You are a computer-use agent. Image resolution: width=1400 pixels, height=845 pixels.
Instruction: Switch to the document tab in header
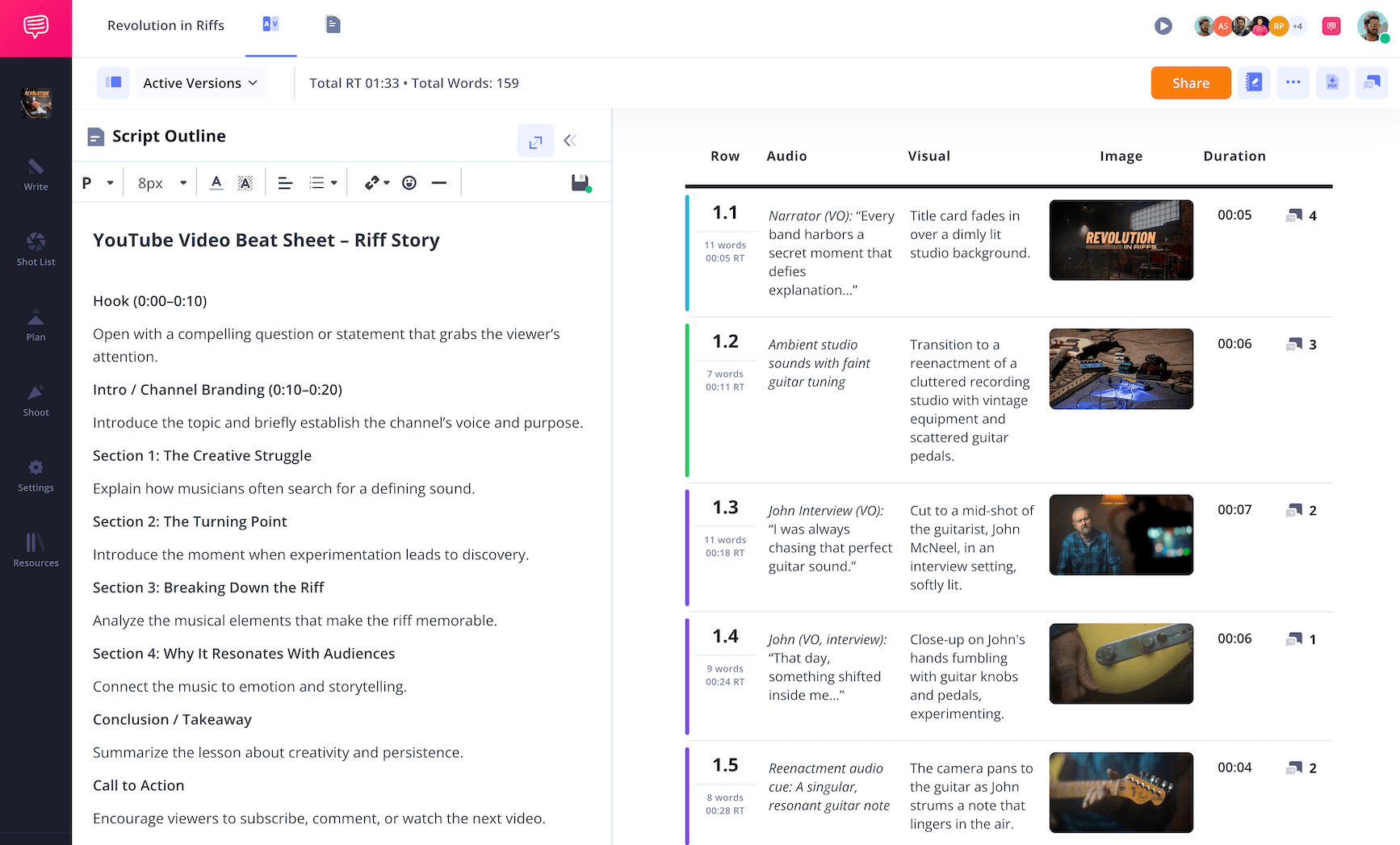[x=333, y=25]
